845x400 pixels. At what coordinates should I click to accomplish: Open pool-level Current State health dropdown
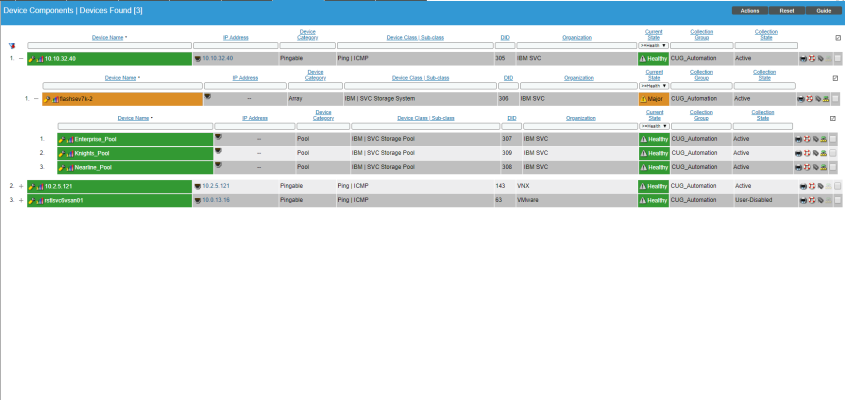pyautogui.click(x=654, y=127)
